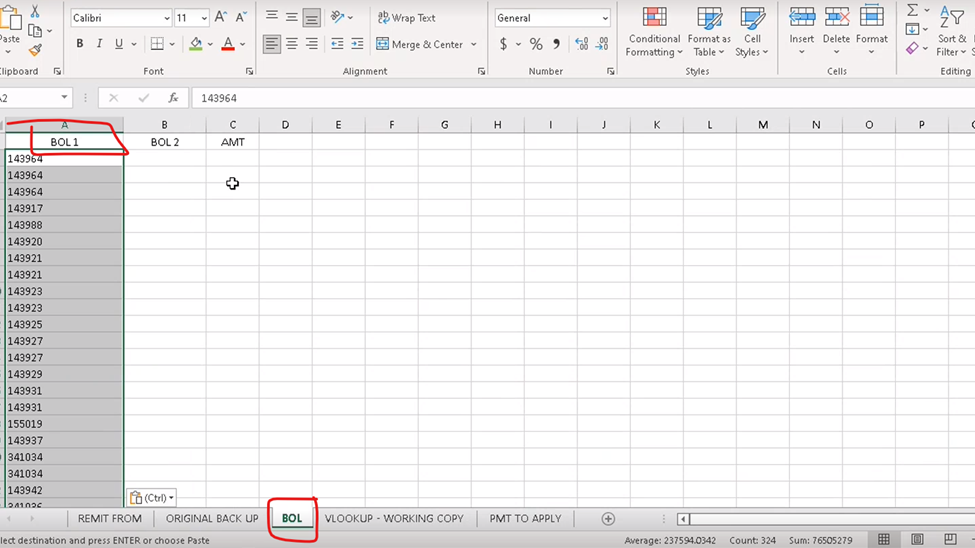This screenshot has height=548, width=975.
Task: Decrease font size with smaller A icon
Action: [241, 17]
